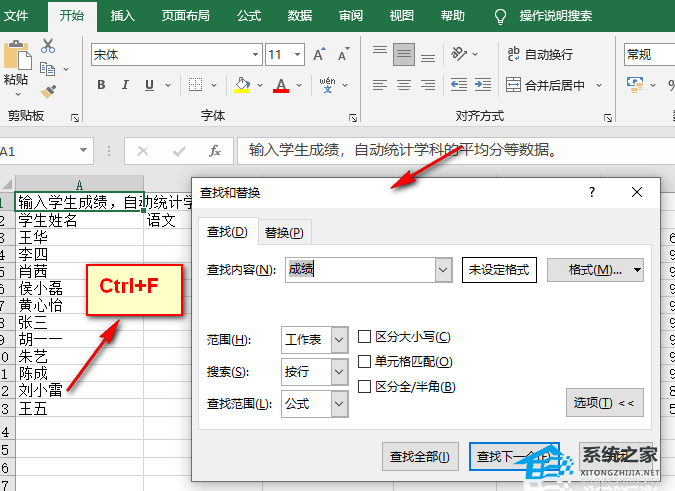
Task: Select column A header
Action: click(79, 184)
